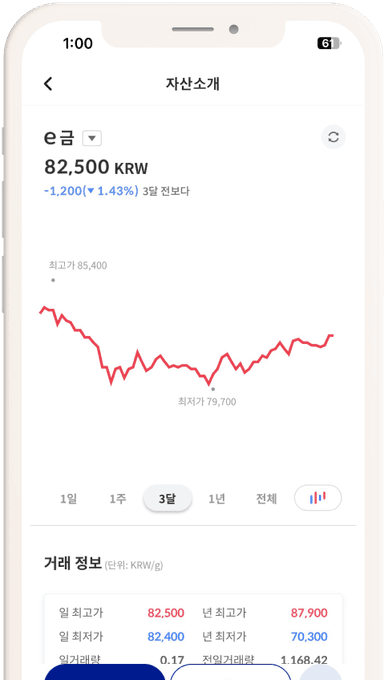Select the 3달 period tab

[x=167, y=499]
